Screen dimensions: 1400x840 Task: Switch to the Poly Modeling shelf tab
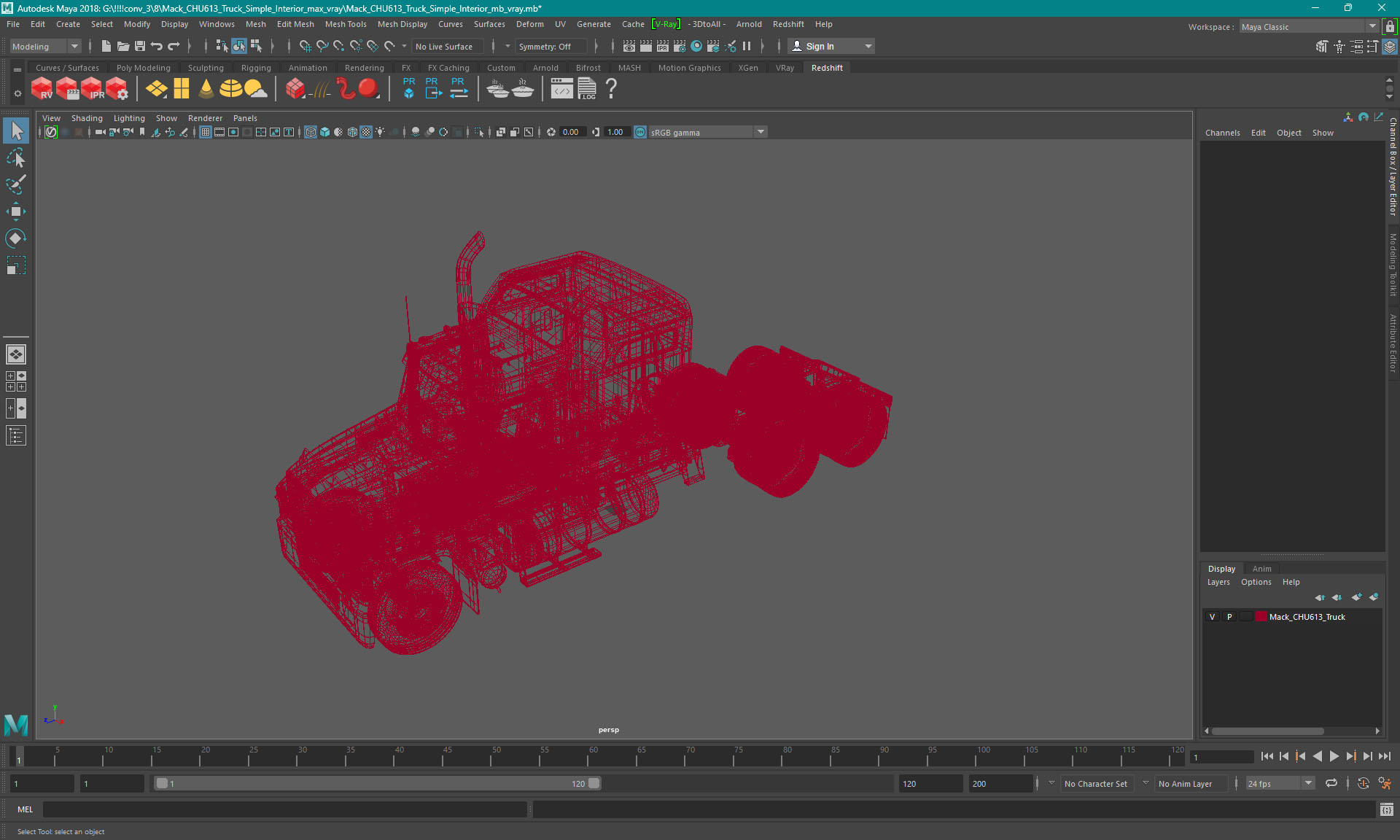pos(143,68)
